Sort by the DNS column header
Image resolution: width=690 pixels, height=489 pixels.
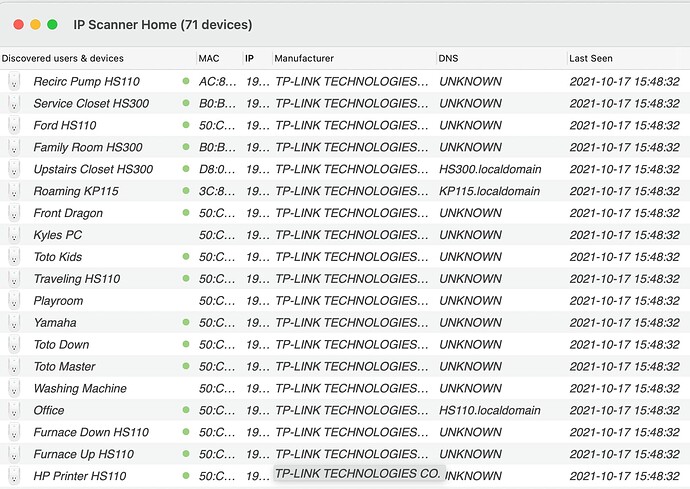click(x=448, y=58)
